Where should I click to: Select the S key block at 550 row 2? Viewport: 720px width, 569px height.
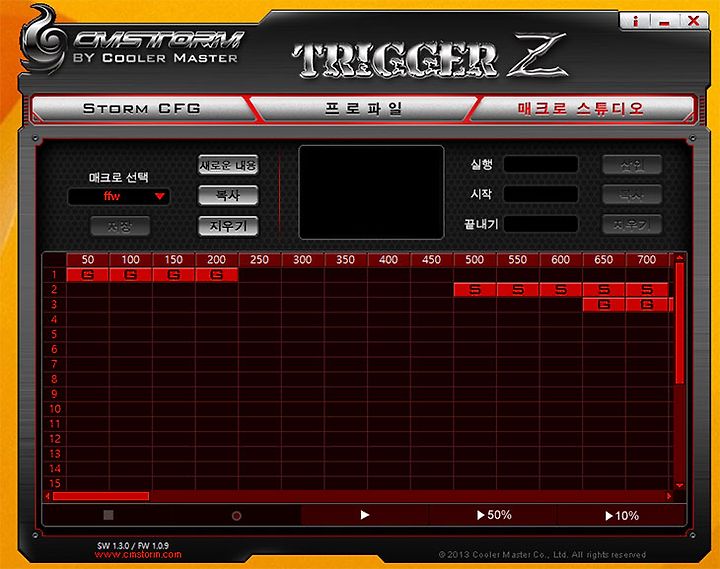pos(518,290)
